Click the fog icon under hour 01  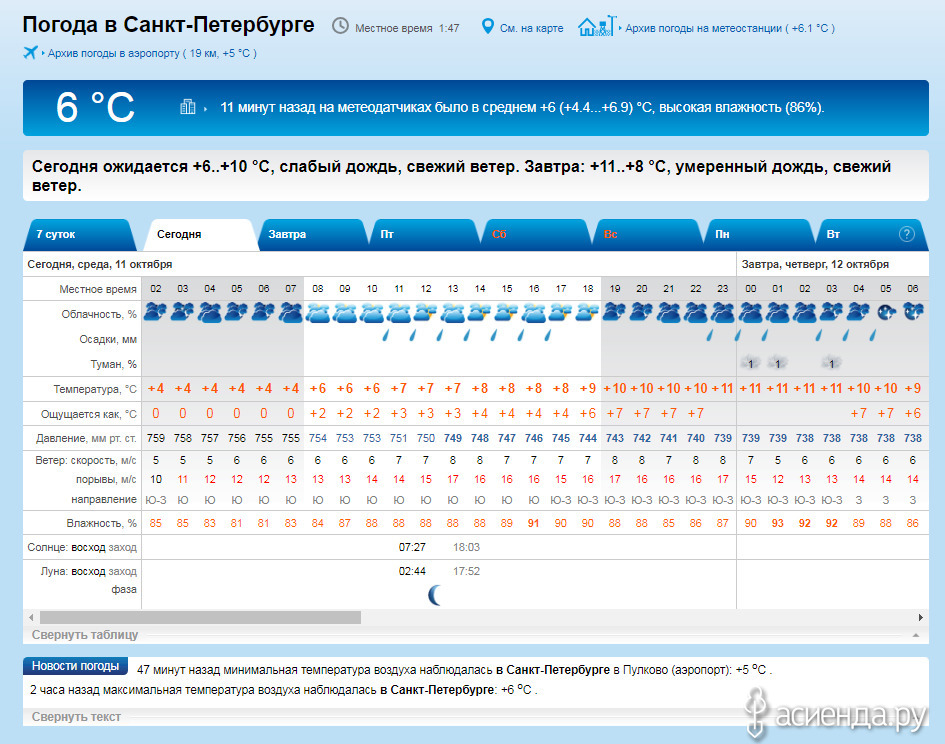pyautogui.click(x=777, y=363)
